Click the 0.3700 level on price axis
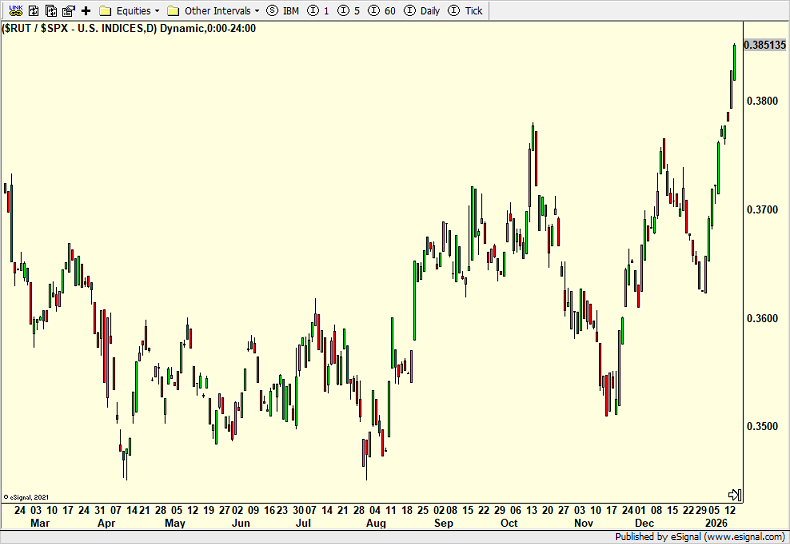This screenshot has width=790, height=544. pyautogui.click(x=761, y=210)
